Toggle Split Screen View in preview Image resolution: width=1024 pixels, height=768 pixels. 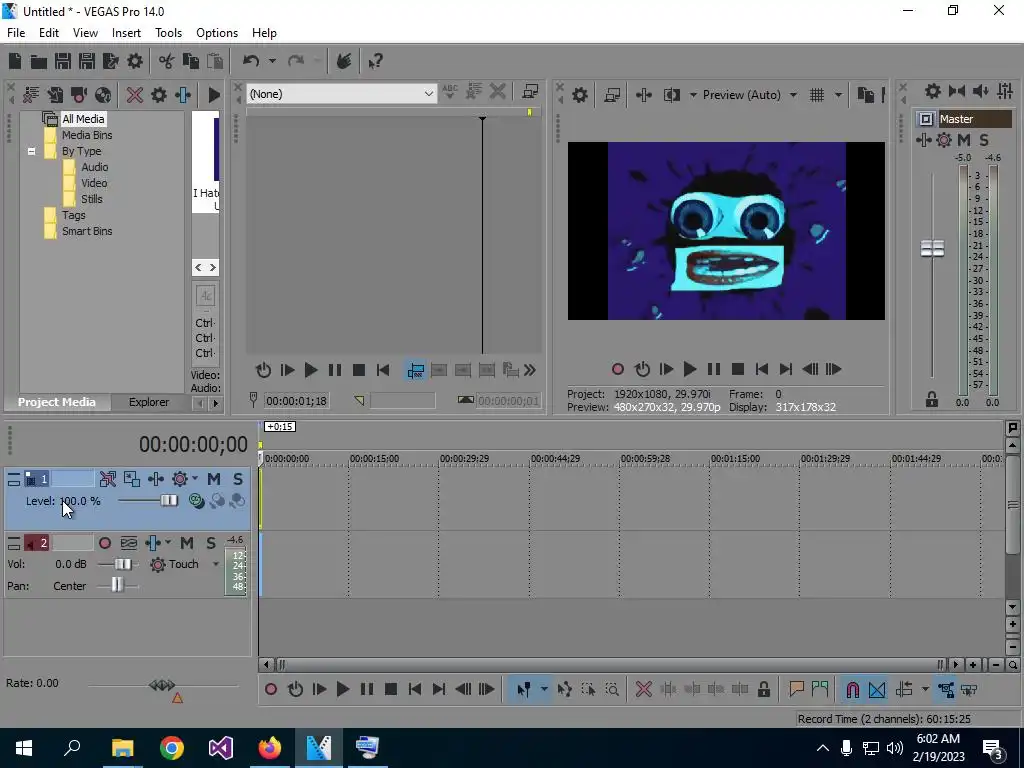coord(672,95)
